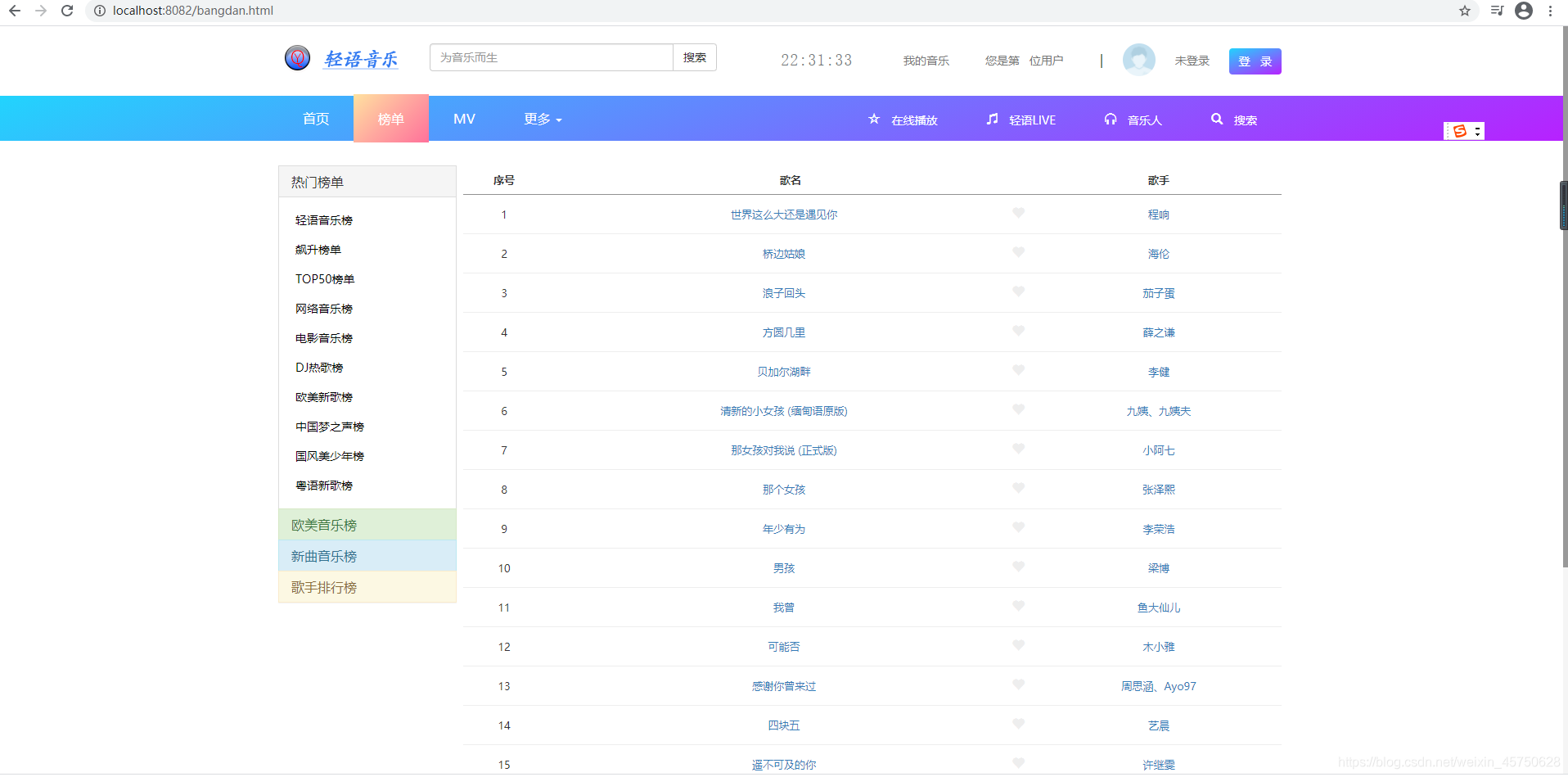
Task: Open singer 薛之谦 link
Action: (x=1159, y=332)
